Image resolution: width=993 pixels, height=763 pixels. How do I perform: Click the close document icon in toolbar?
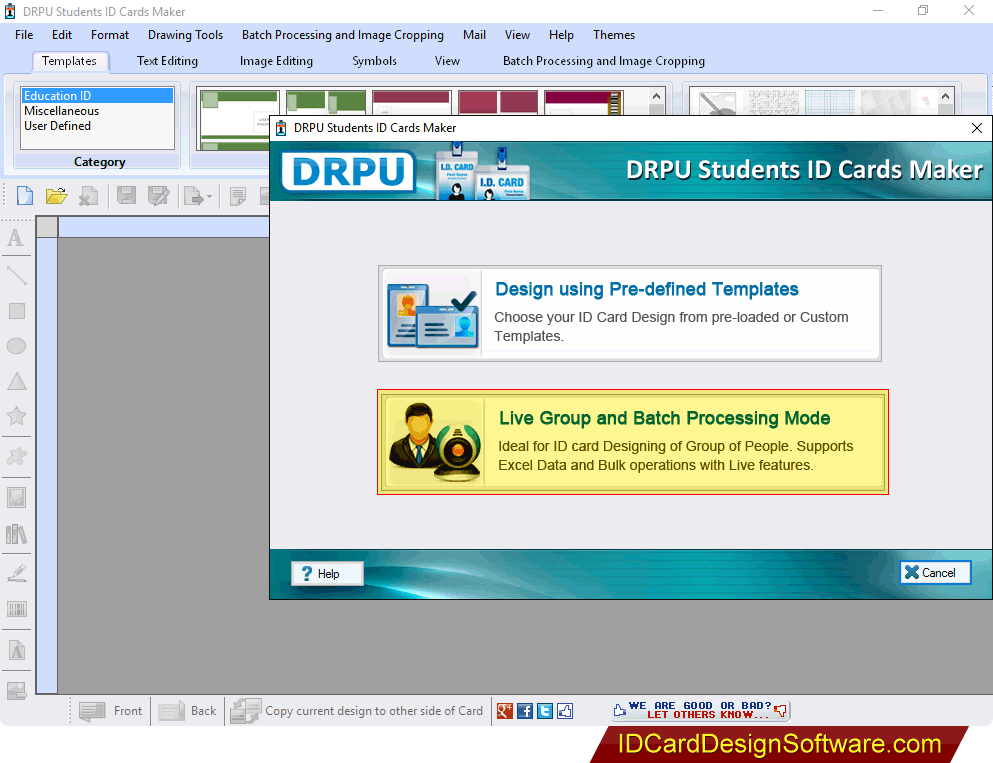point(88,196)
